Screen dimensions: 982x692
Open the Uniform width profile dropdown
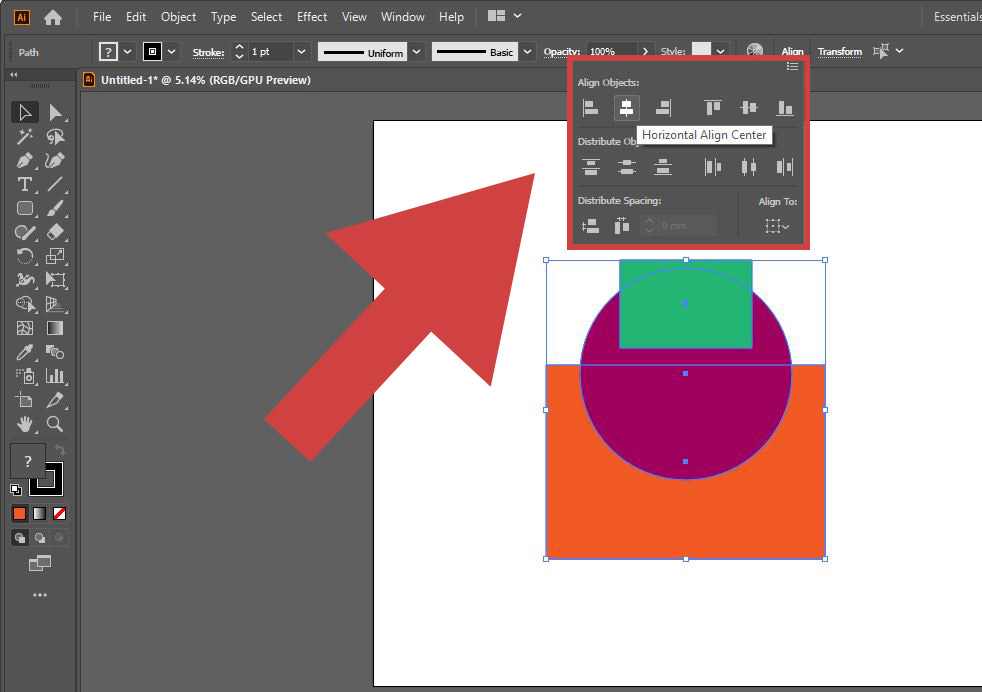pos(416,51)
